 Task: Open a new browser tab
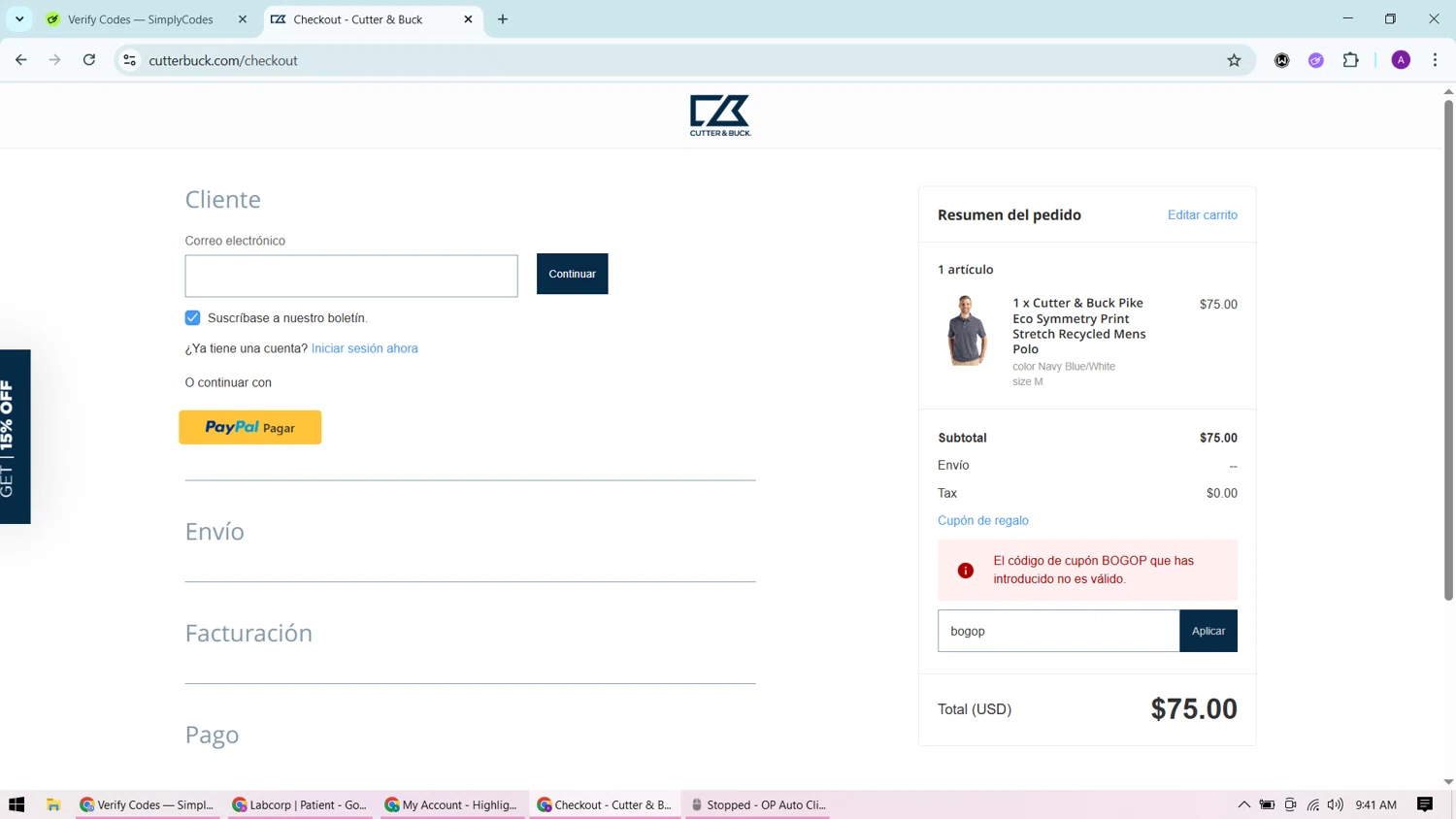click(503, 19)
